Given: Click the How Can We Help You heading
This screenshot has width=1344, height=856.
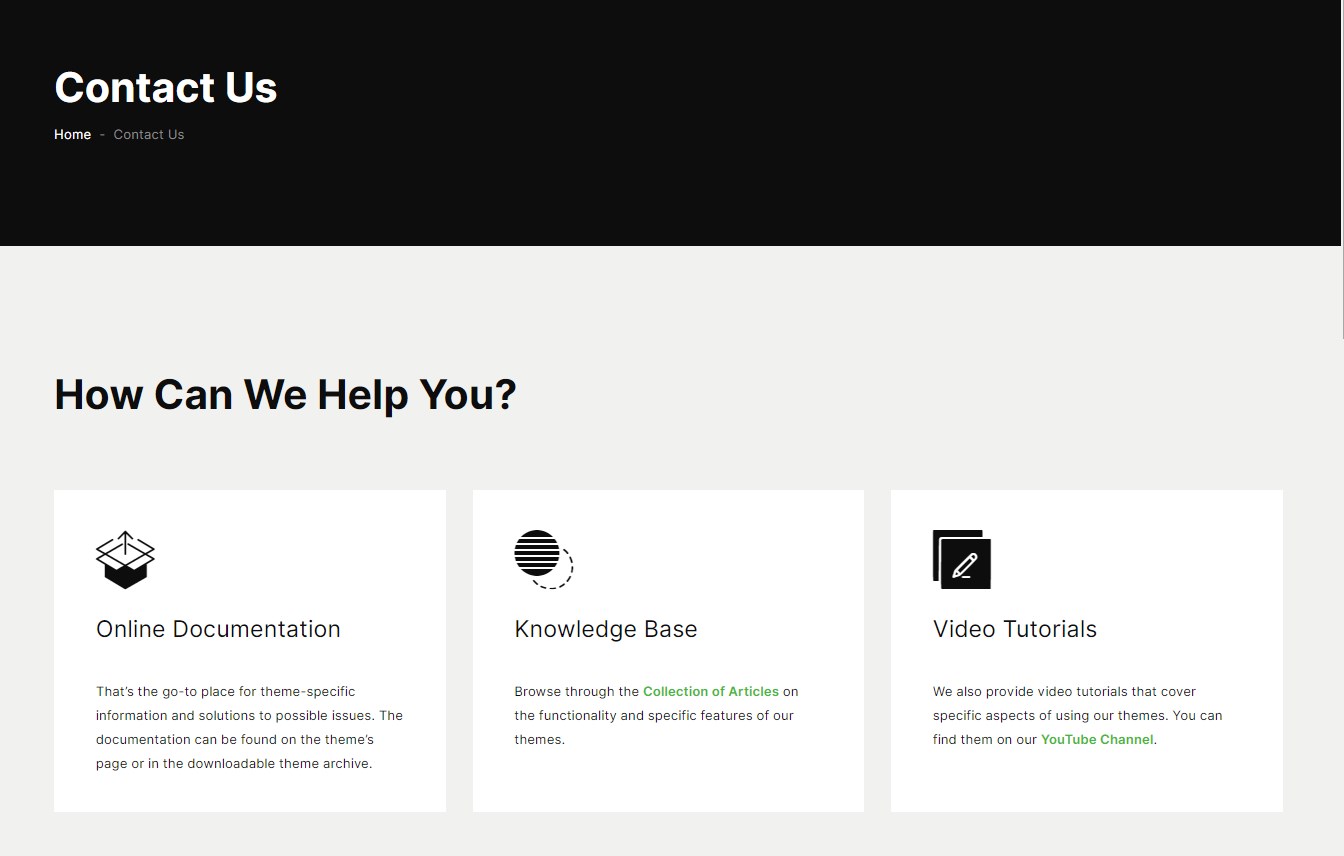Looking at the screenshot, I should click(x=285, y=394).
